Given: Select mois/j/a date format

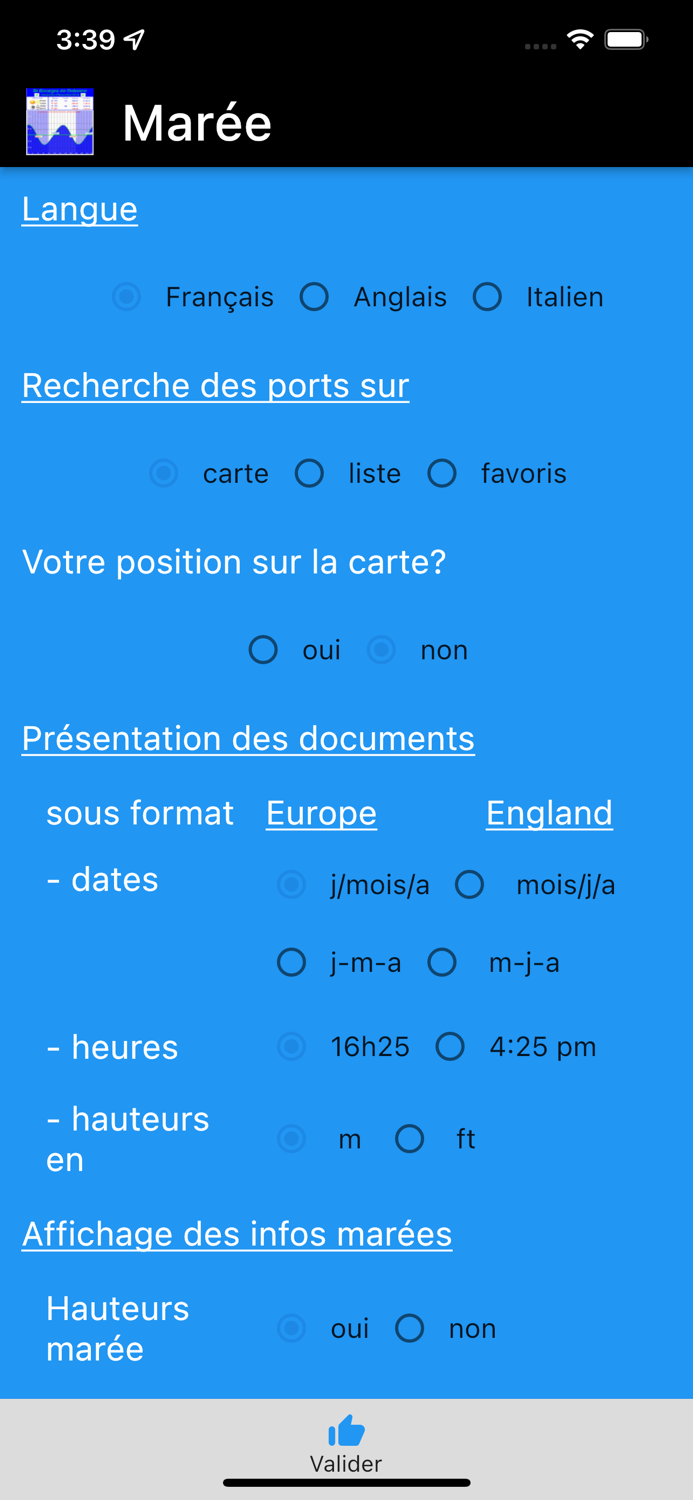Looking at the screenshot, I should coord(469,884).
